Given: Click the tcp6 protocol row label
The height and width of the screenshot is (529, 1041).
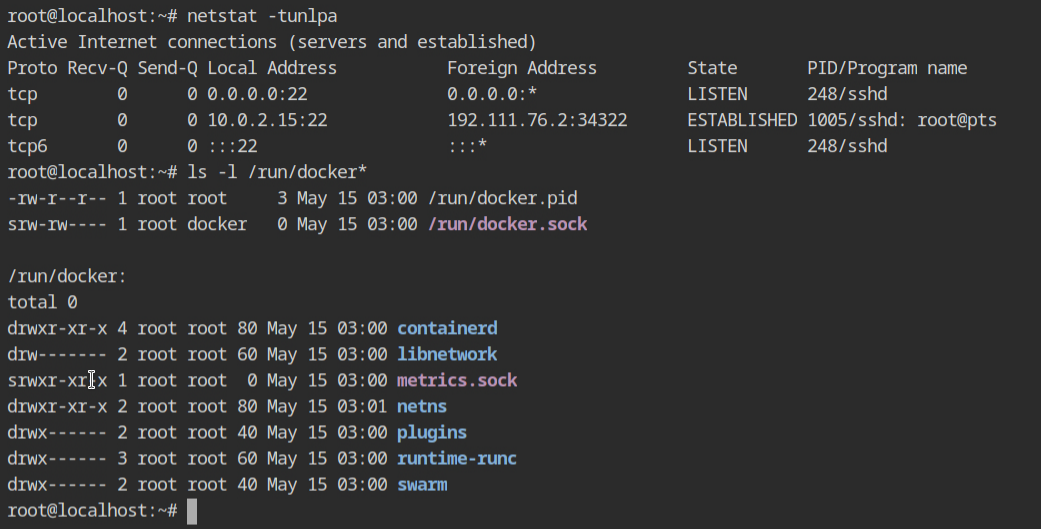Looking at the screenshot, I should pyautogui.click(x=27, y=146).
